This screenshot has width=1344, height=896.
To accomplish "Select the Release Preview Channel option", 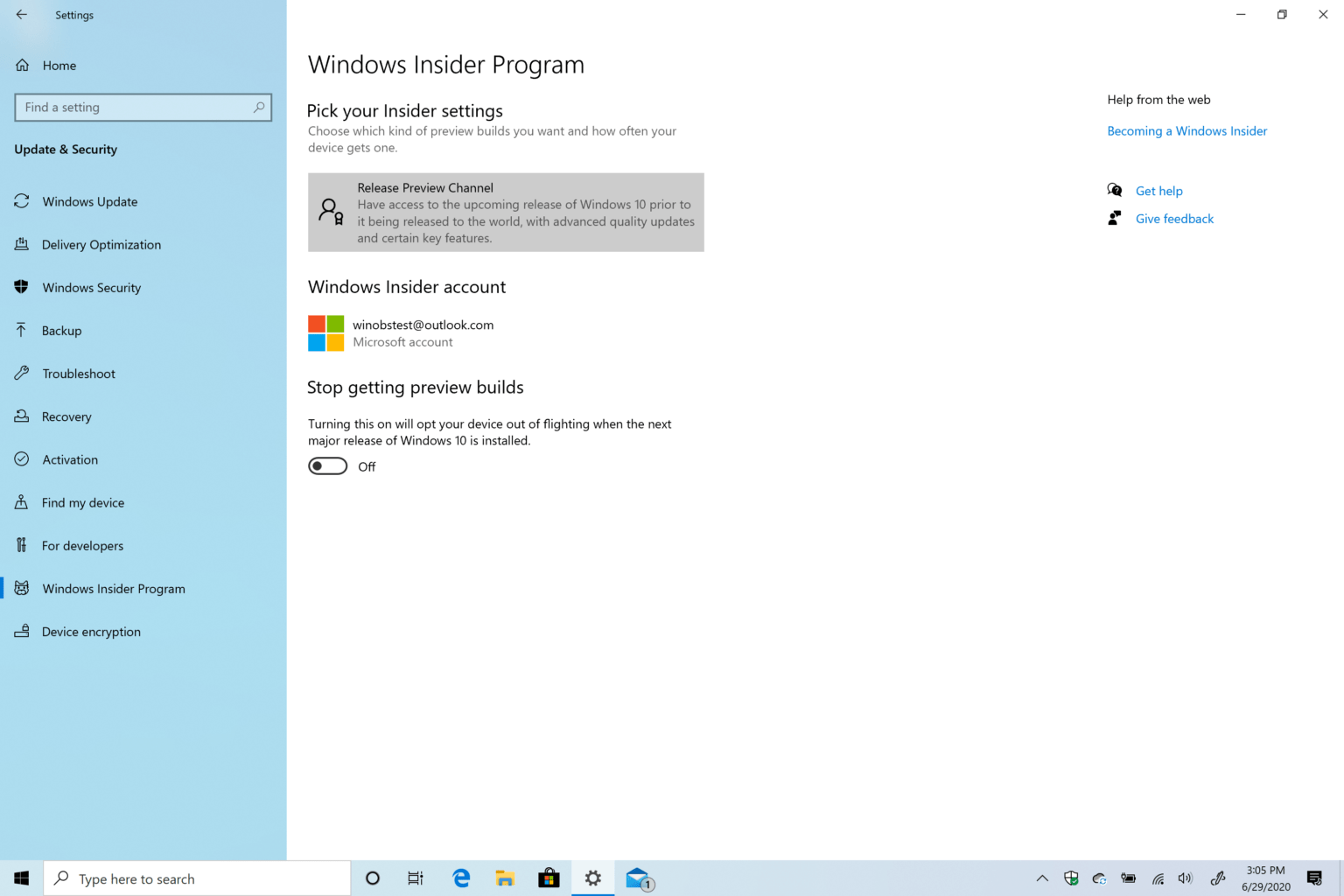I will point(506,212).
